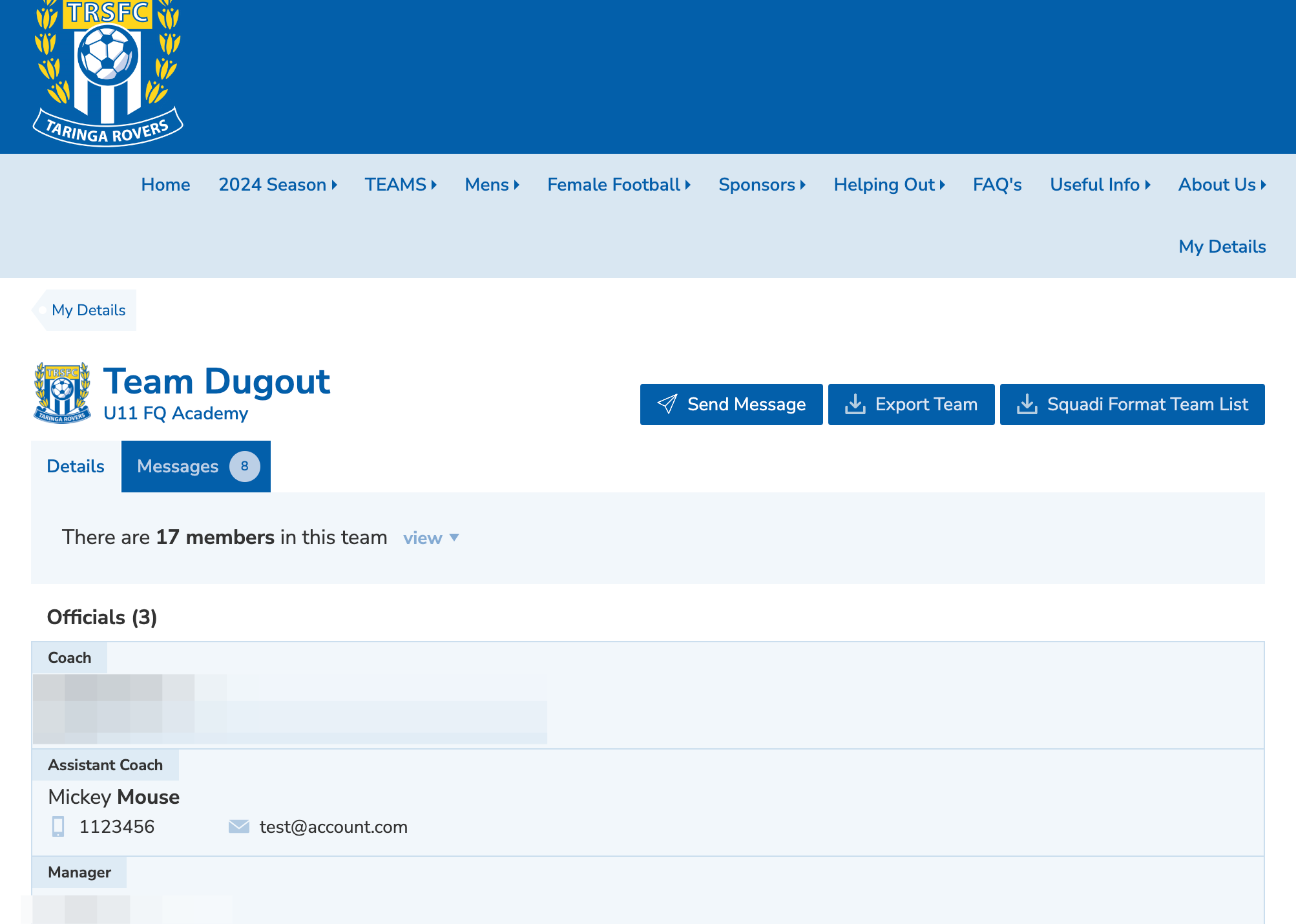1296x924 pixels.
Task: Select the Messages tab
Action: [x=196, y=467]
